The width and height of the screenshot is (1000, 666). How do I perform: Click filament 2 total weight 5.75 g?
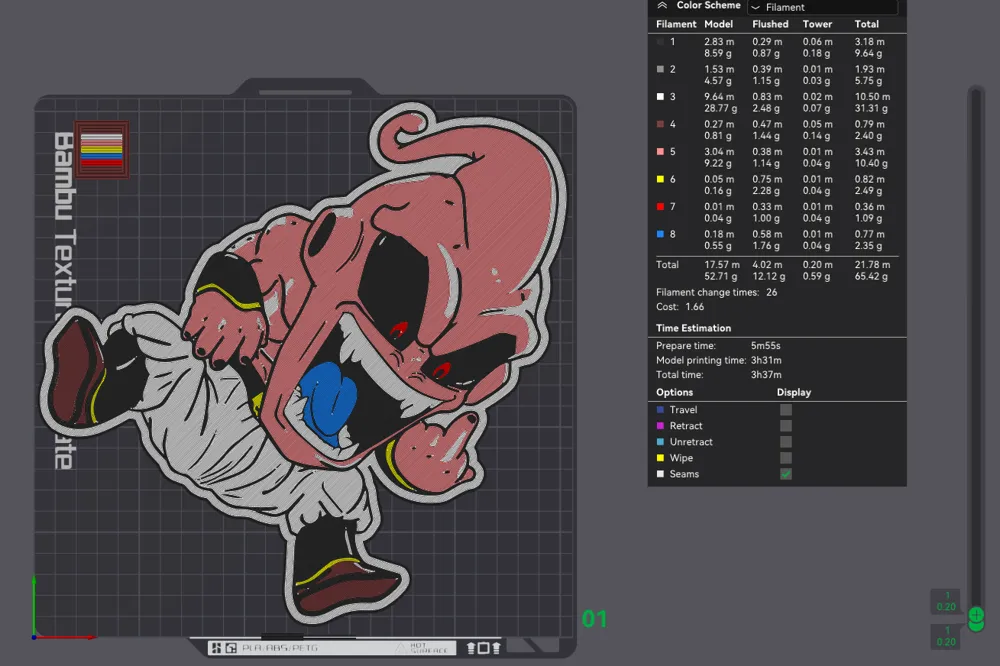tap(869, 81)
